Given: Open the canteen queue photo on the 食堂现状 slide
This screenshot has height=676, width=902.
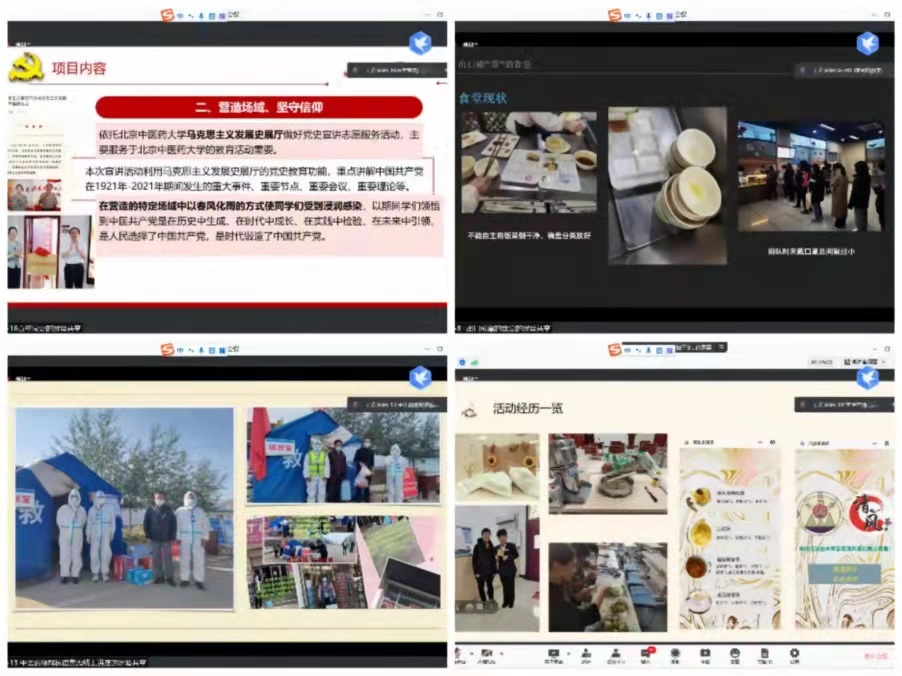Looking at the screenshot, I should pyautogui.click(x=810, y=176).
